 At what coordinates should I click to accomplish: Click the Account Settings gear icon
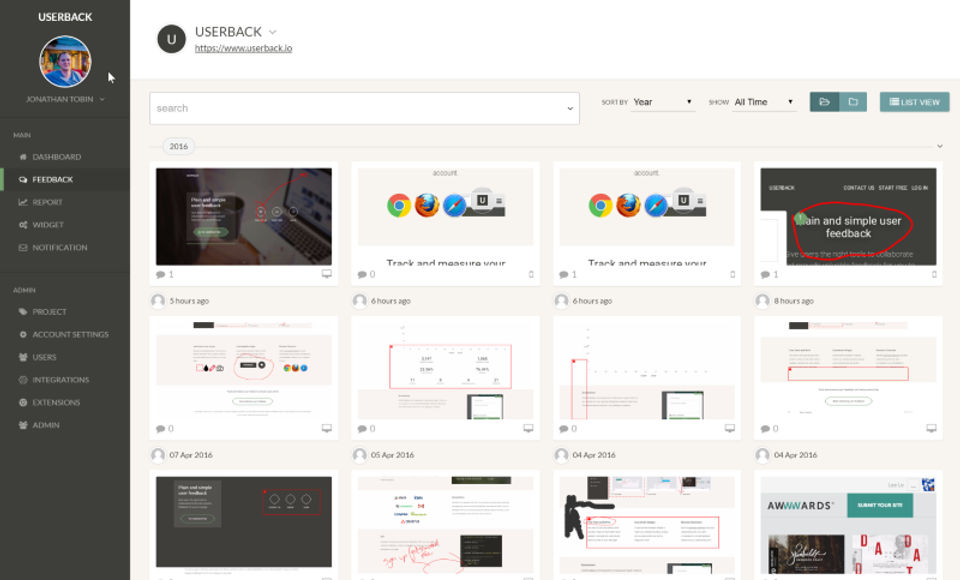click(23, 334)
